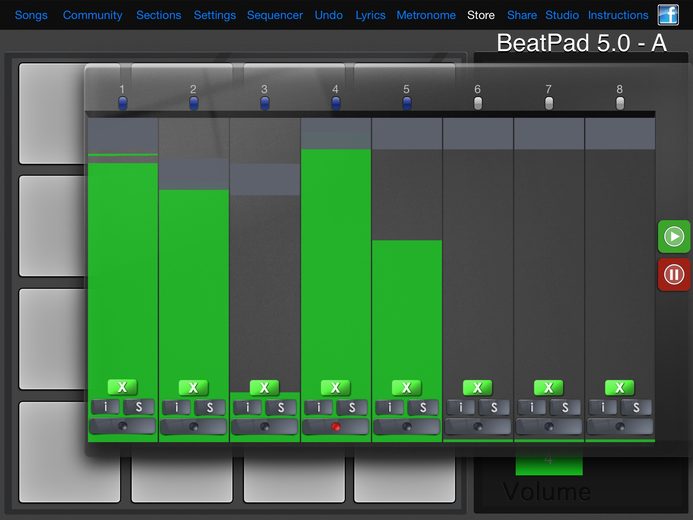
Task: Toggle the white indicator above channel 6
Action: click(x=478, y=103)
